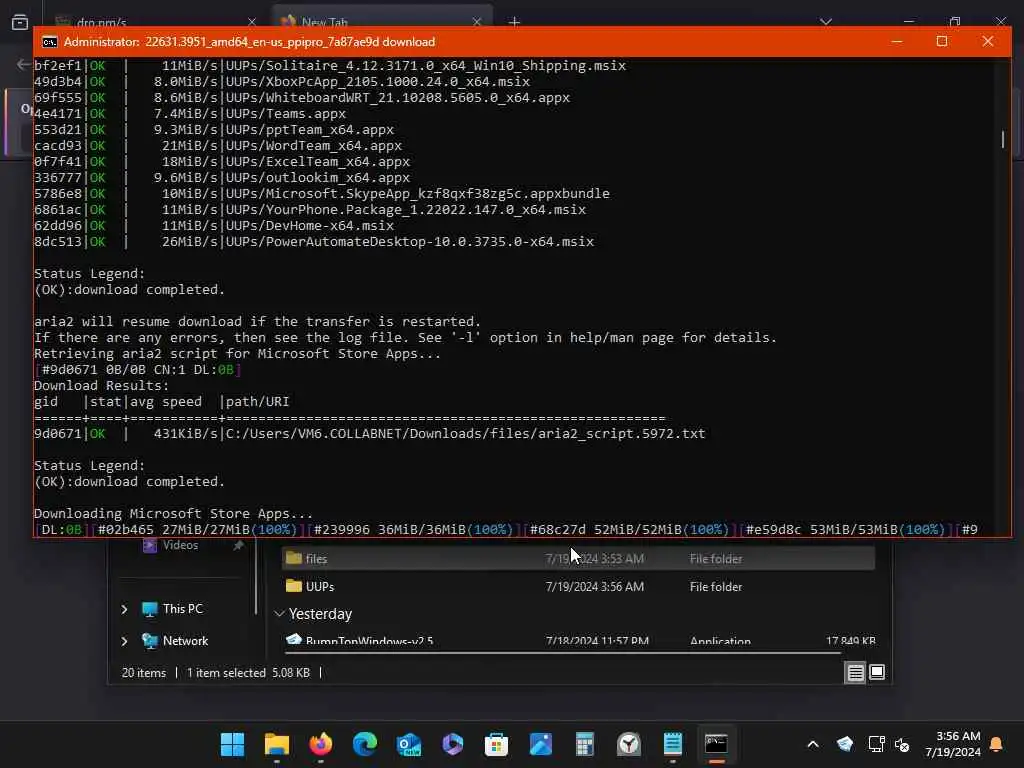The image size is (1024, 768).
Task: Click the command prompt title bar icon
Action: pyautogui.click(x=50, y=42)
